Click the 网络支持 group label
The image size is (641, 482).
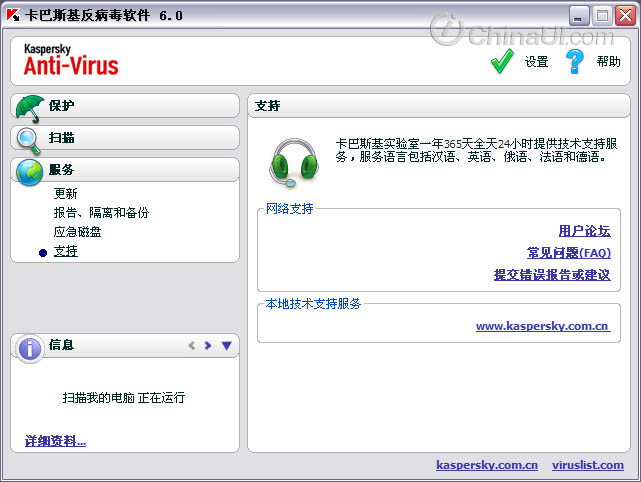pyautogui.click(x=289, y=208)
